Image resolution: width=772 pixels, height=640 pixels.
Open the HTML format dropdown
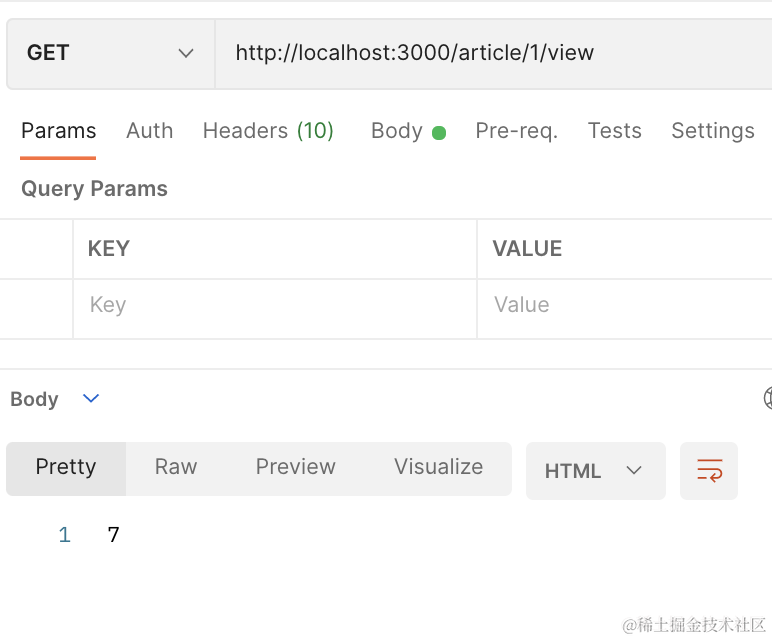595,471
